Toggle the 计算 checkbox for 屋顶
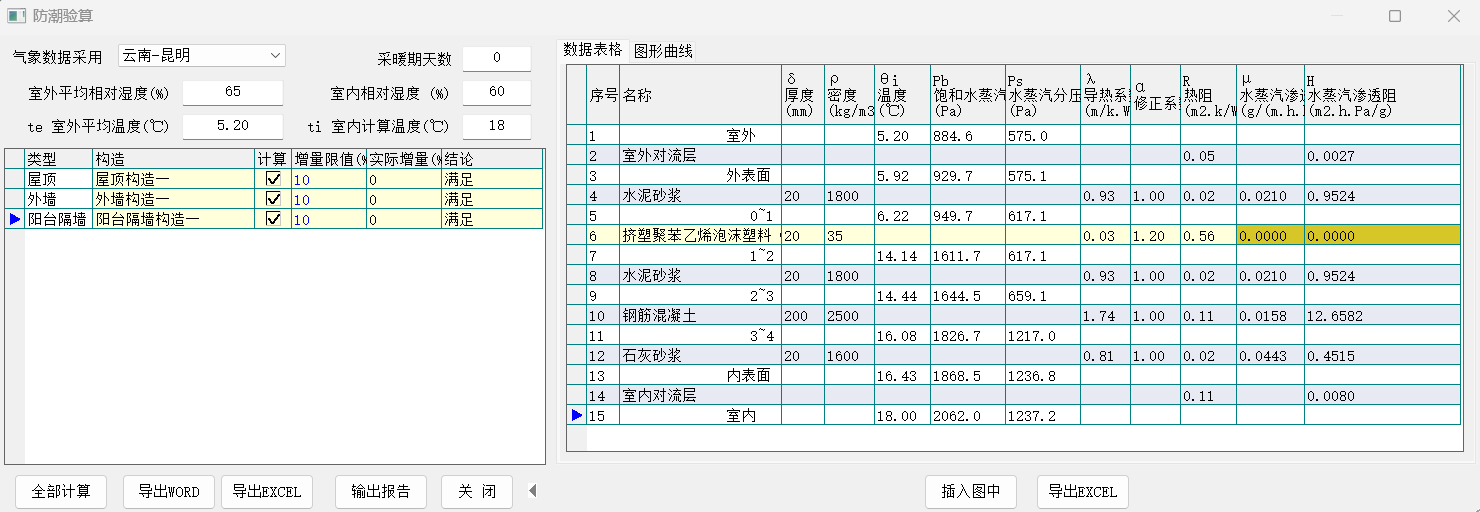This screenshot has height=512, width=1480. 273,179
